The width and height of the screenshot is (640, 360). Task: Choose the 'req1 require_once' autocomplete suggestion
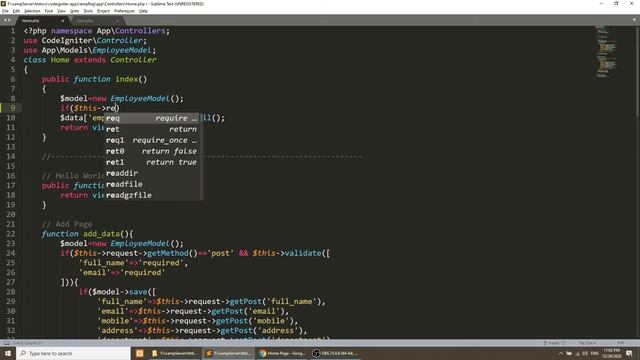(151, 140)
